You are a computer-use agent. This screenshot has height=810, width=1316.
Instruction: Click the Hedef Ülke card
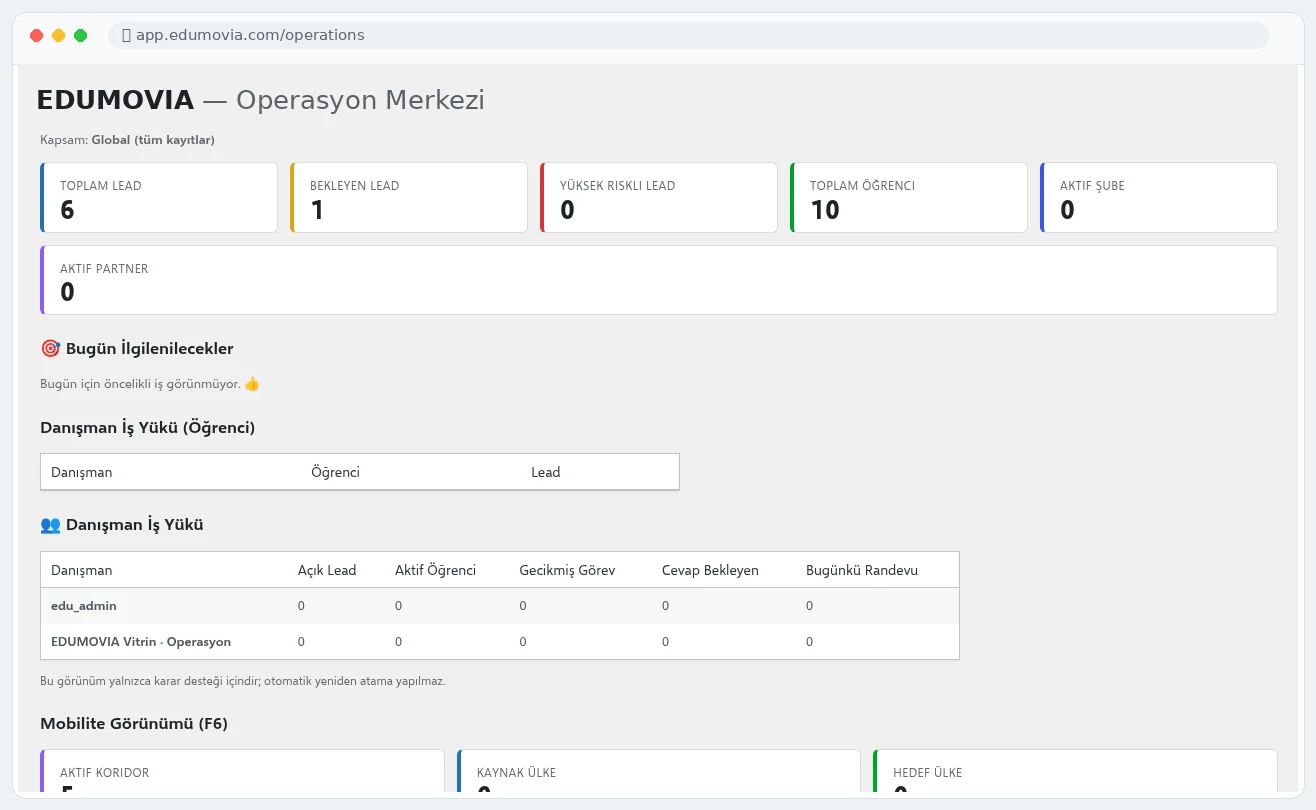coord(1075,772)
